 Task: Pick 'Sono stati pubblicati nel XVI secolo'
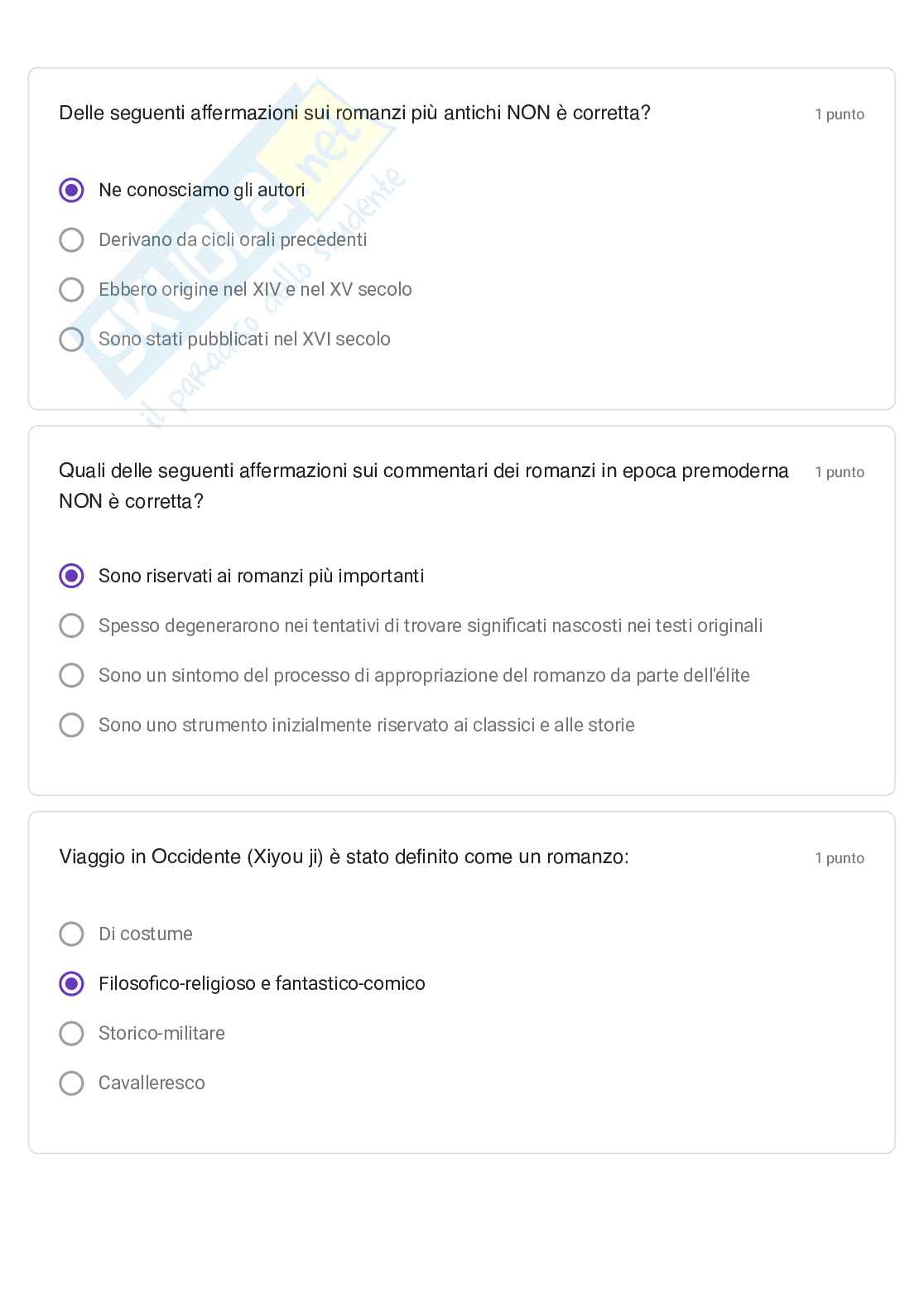[72, 340]
